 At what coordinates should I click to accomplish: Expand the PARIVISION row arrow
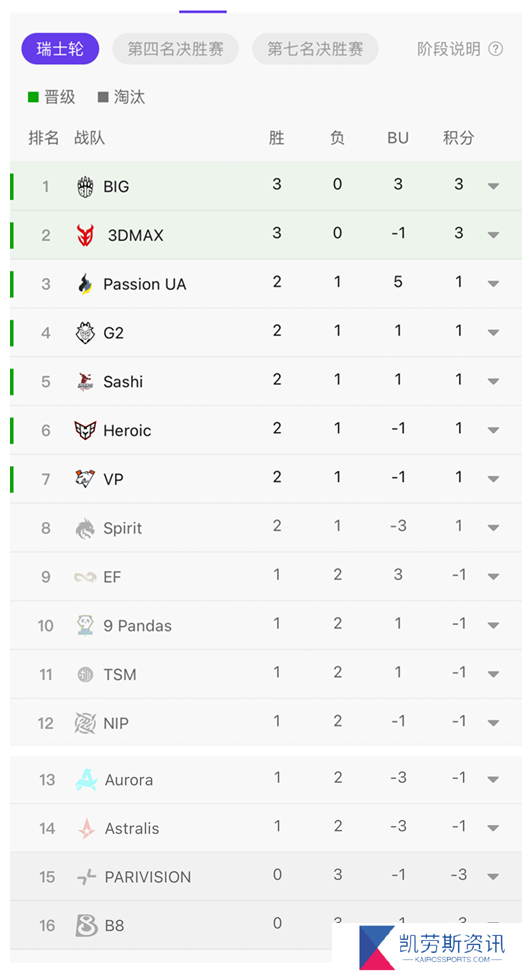tap(494, 877)
